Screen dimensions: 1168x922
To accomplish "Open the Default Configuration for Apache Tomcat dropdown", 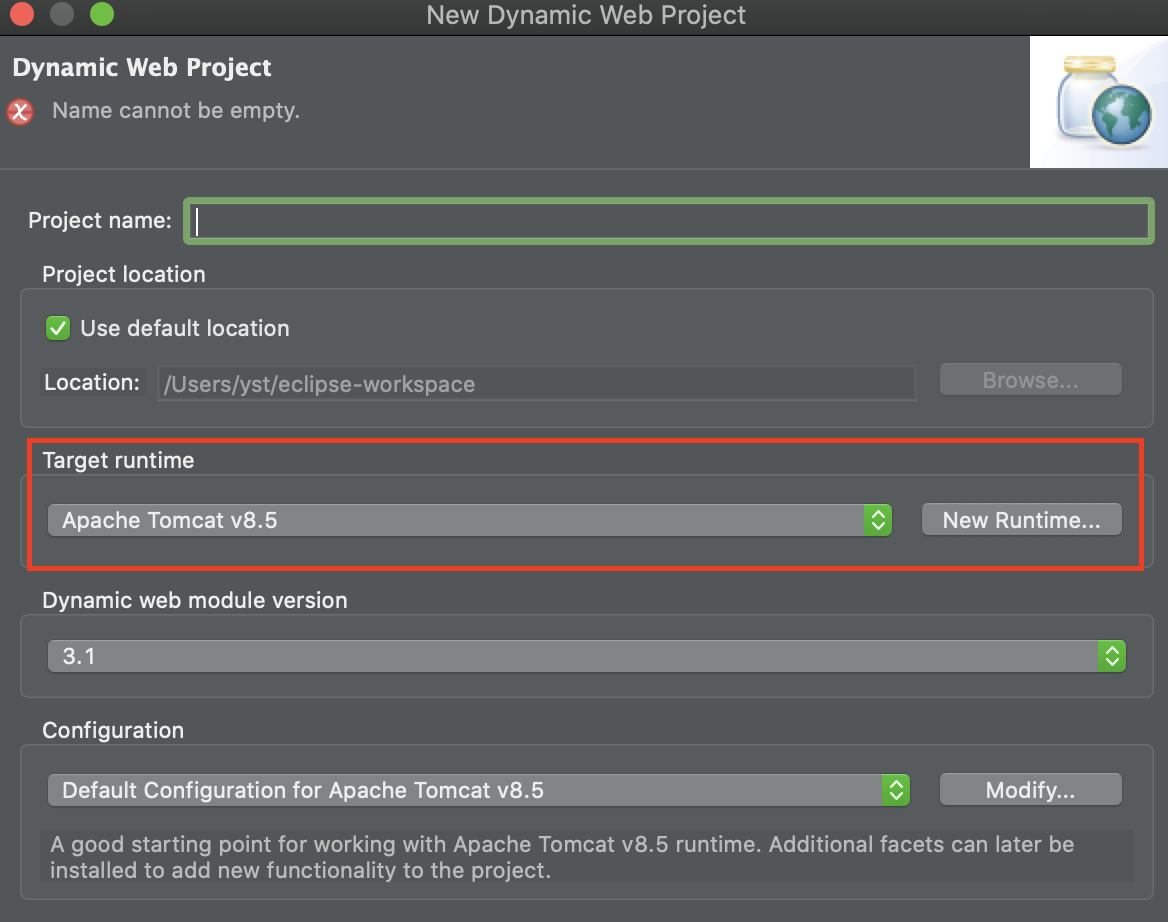I will tap(478, 790).
